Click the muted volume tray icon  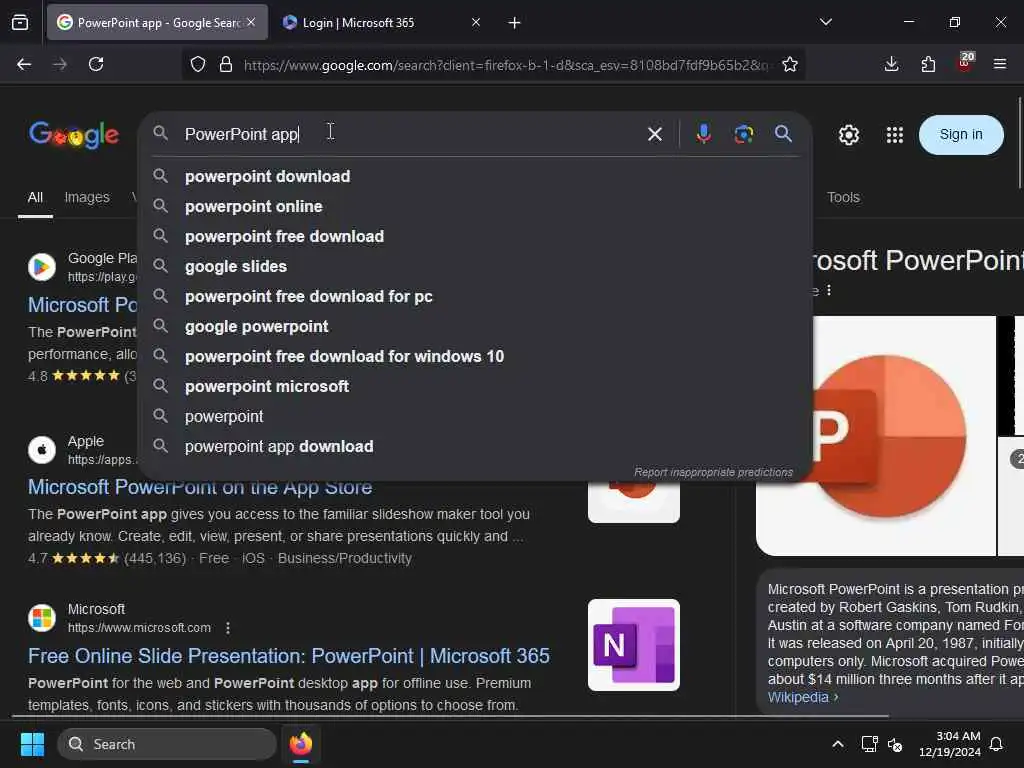click(895, 744)
